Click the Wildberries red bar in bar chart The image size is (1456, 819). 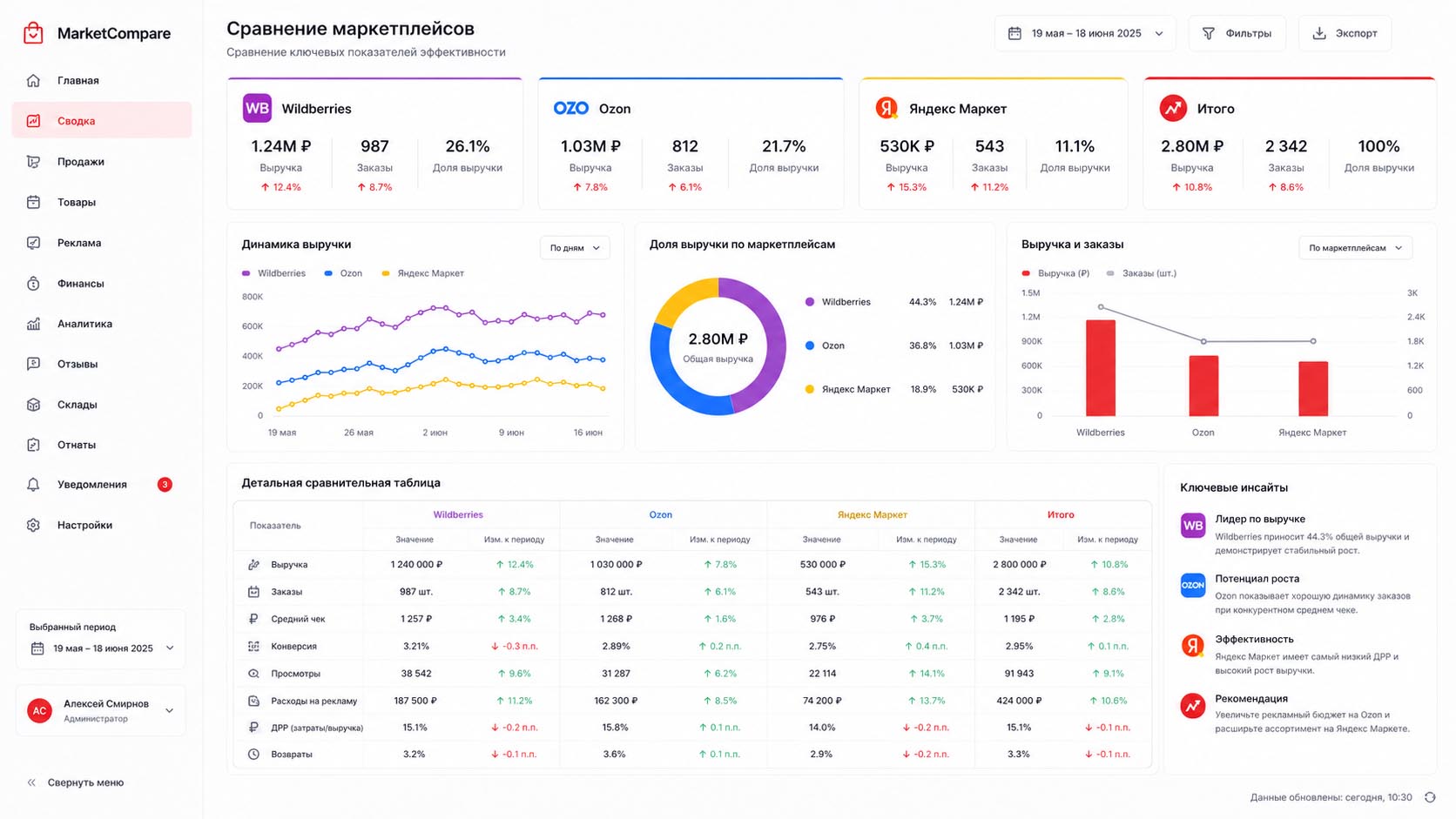pyautogui.click(x=1101, y=368)
